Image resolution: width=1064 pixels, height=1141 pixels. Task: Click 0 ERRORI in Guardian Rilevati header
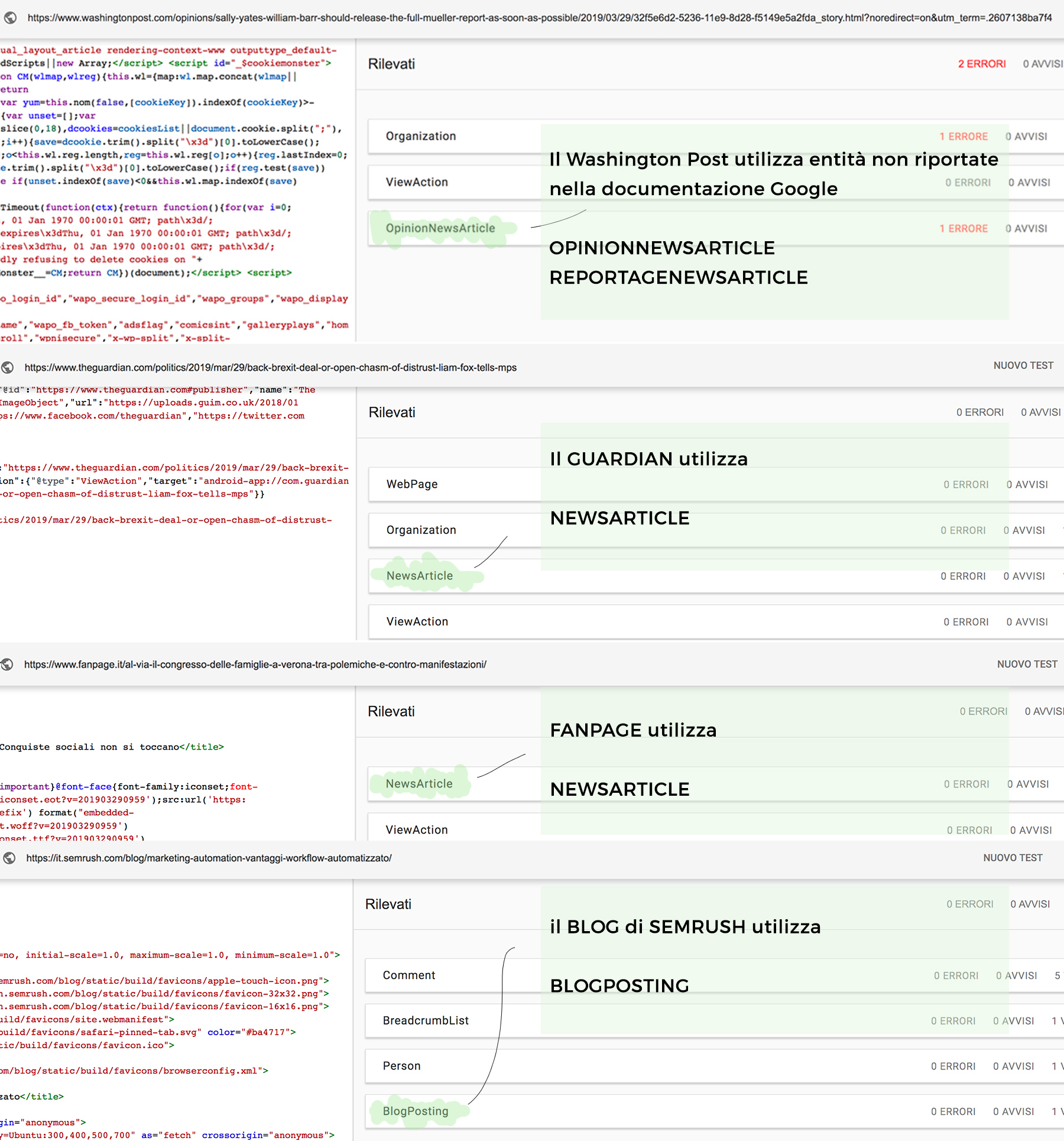pos(980,412)
